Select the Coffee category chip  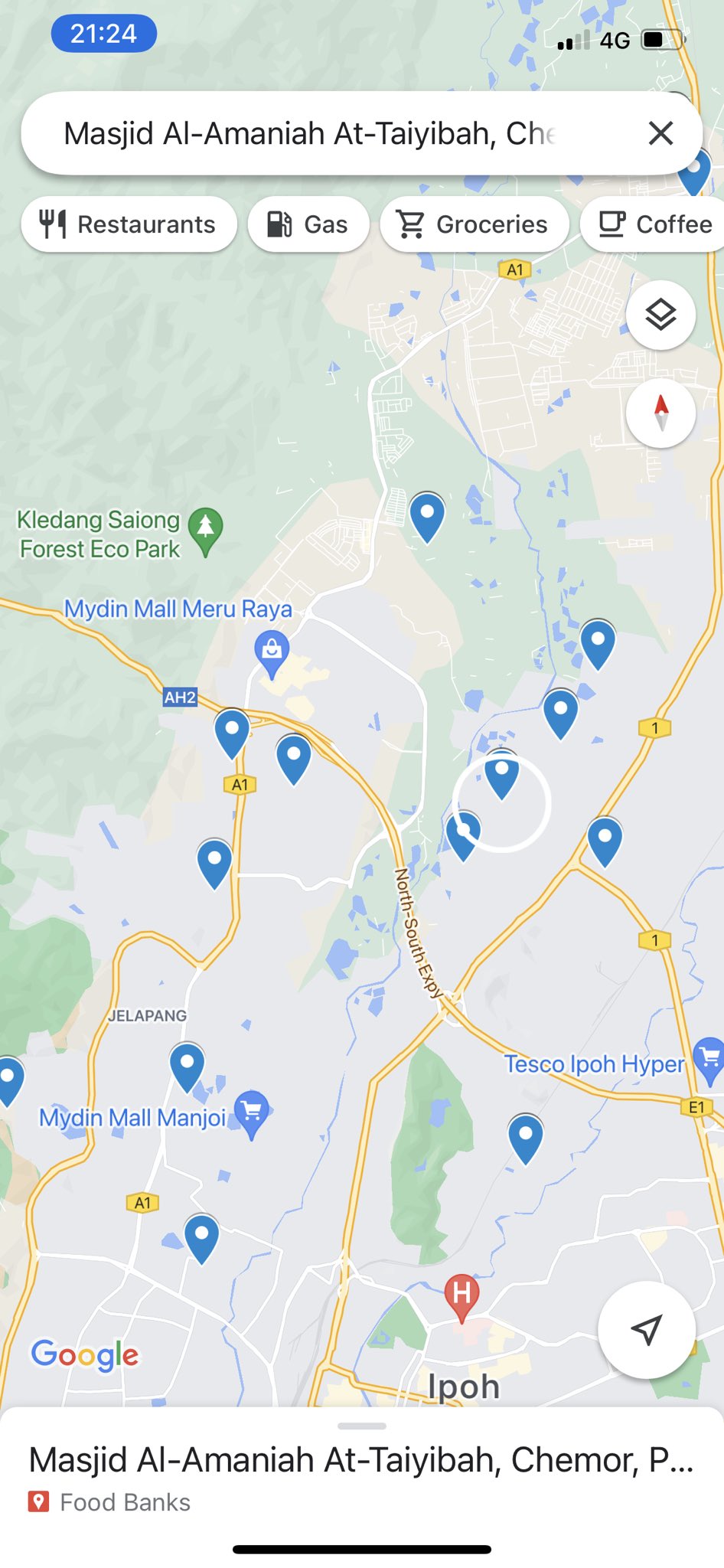pos(653,224)
